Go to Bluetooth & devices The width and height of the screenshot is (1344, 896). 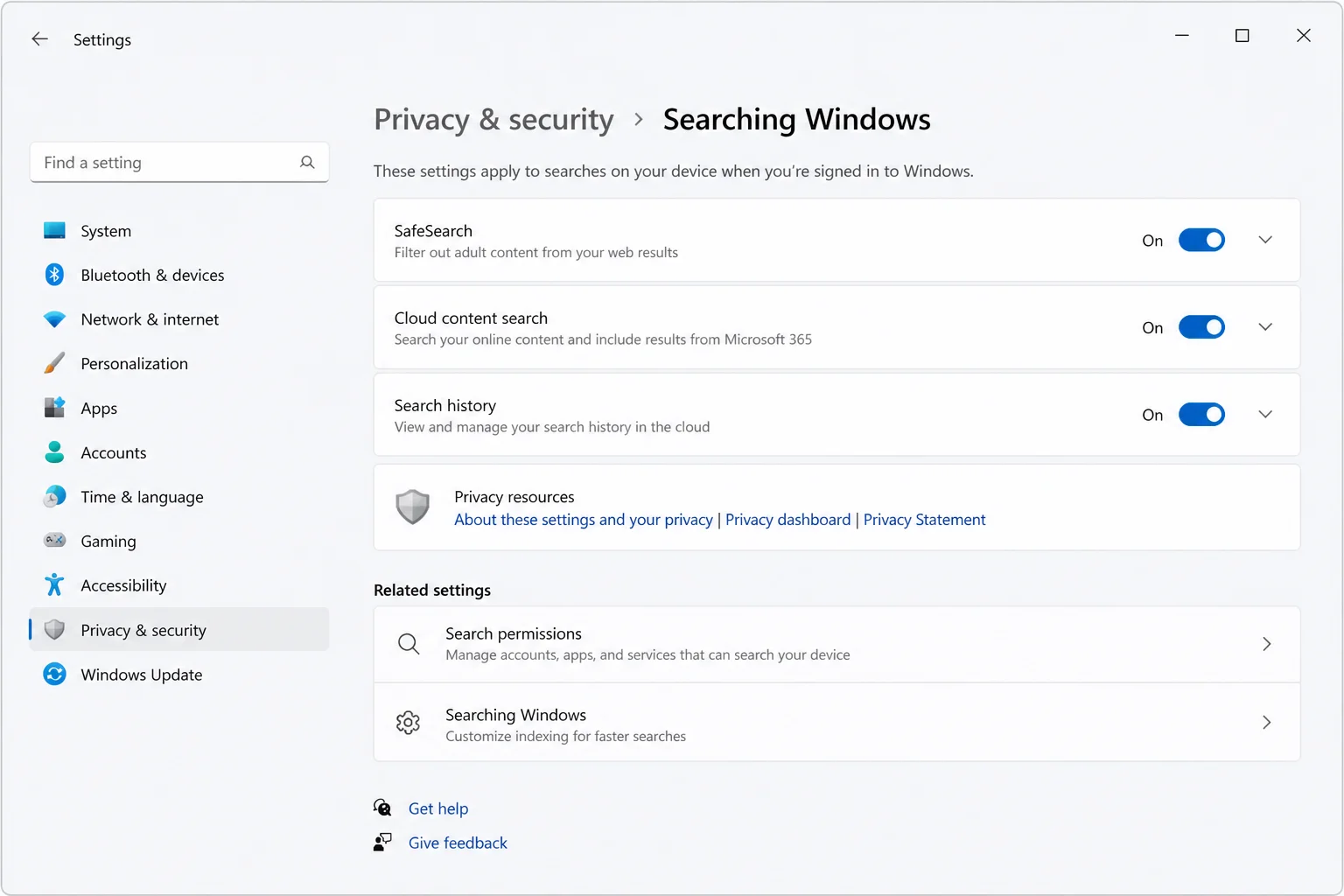179,275
